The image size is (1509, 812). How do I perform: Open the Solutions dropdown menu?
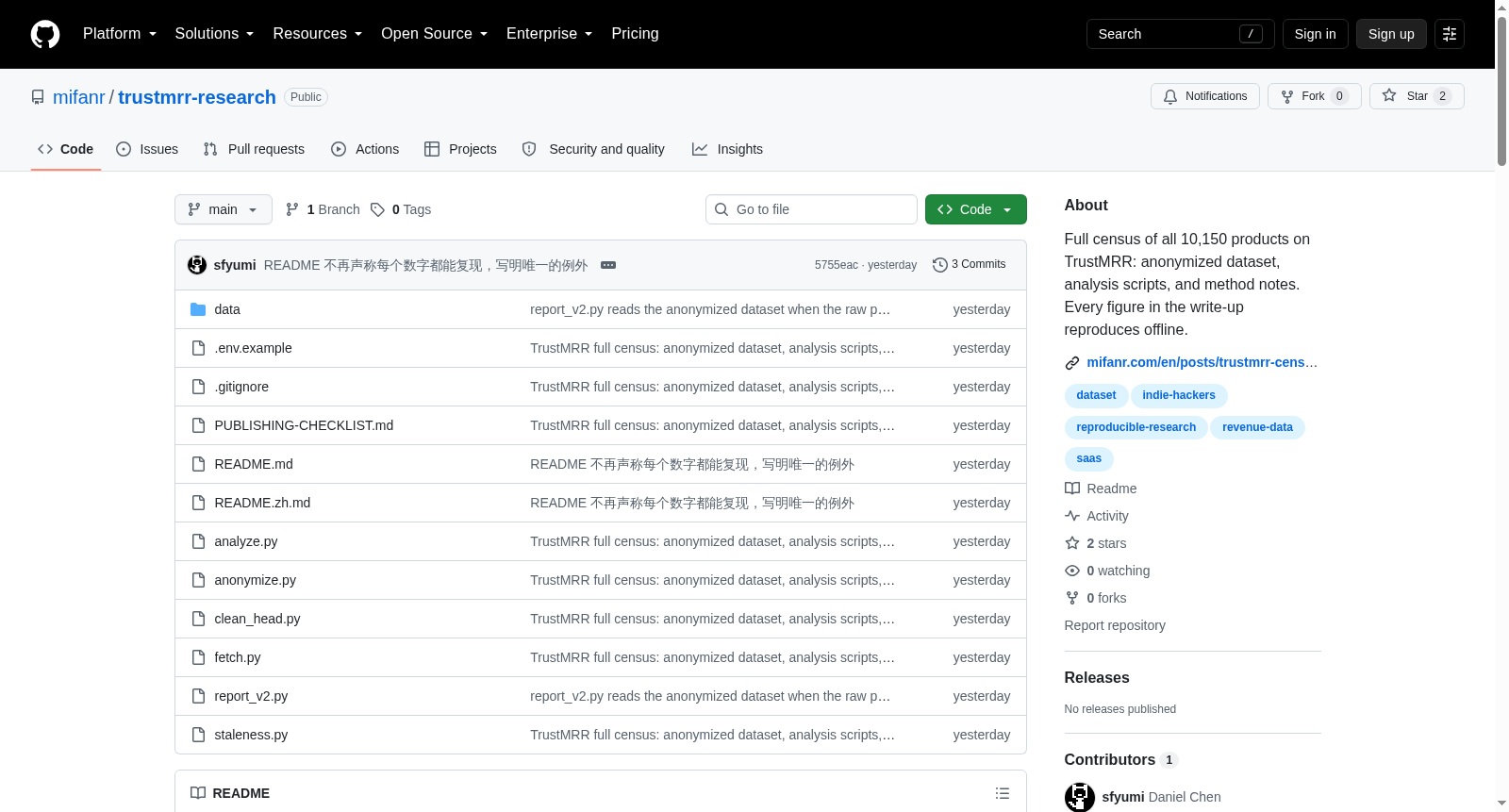tap(214, 34)
